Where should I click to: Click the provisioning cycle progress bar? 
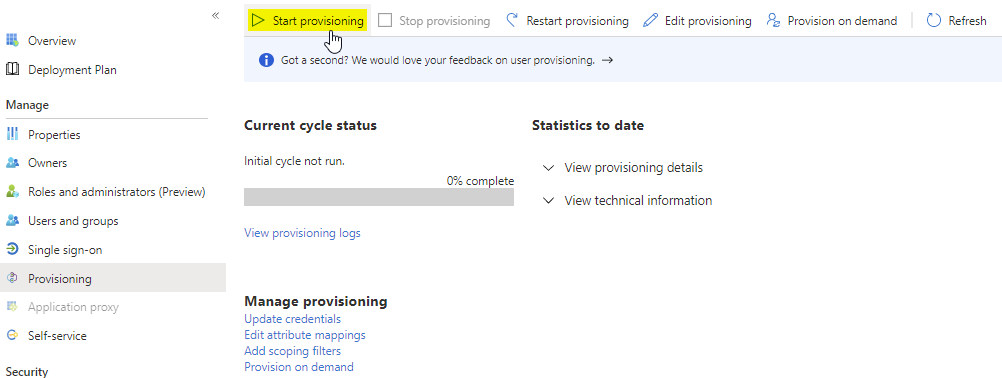[x=379, y=197]
